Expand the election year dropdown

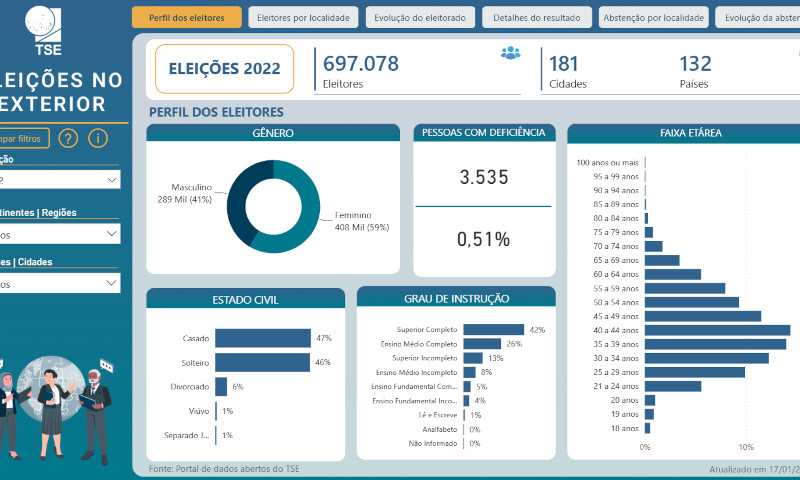point(59,180)
